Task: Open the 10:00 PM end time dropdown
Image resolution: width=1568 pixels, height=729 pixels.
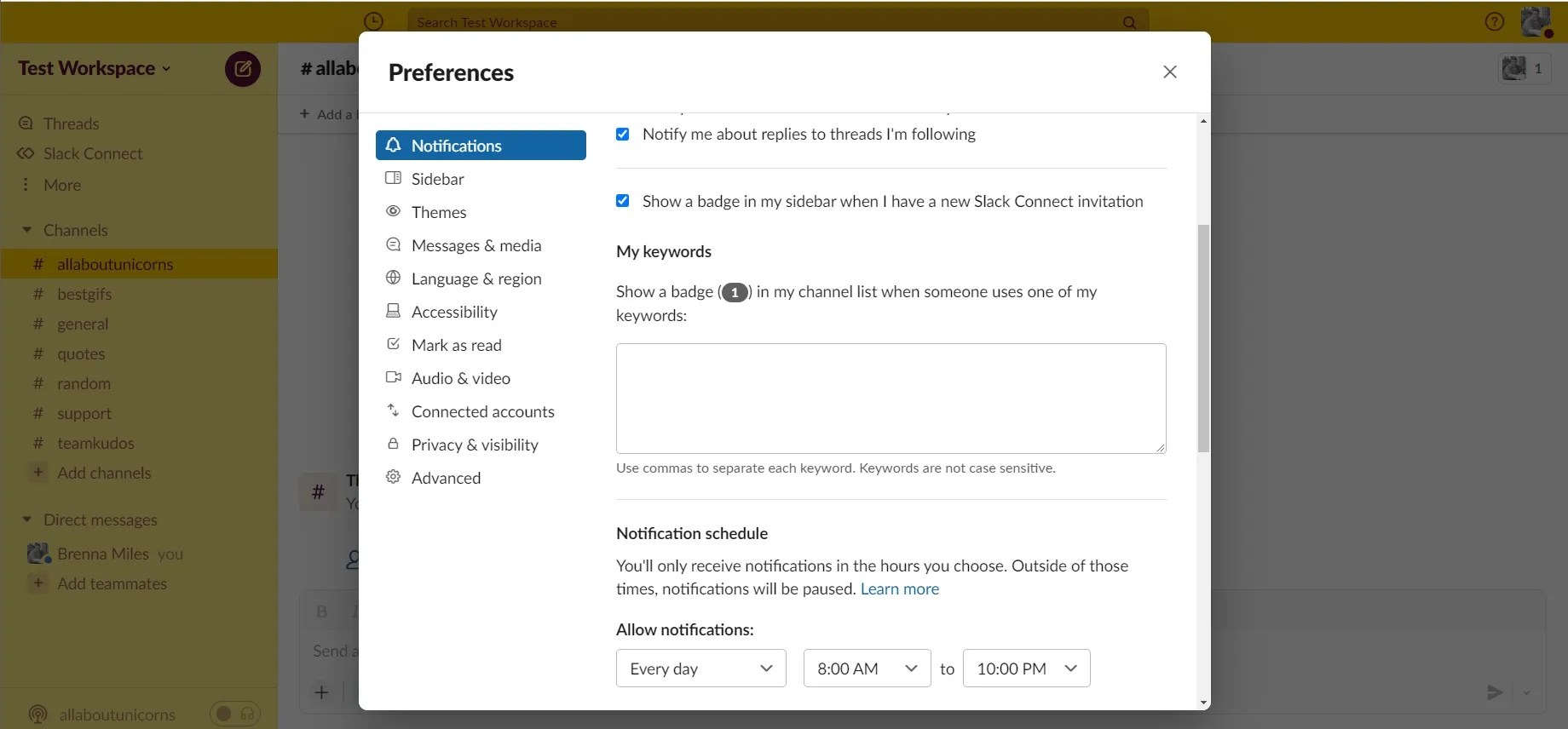Action: (1027, 669)
